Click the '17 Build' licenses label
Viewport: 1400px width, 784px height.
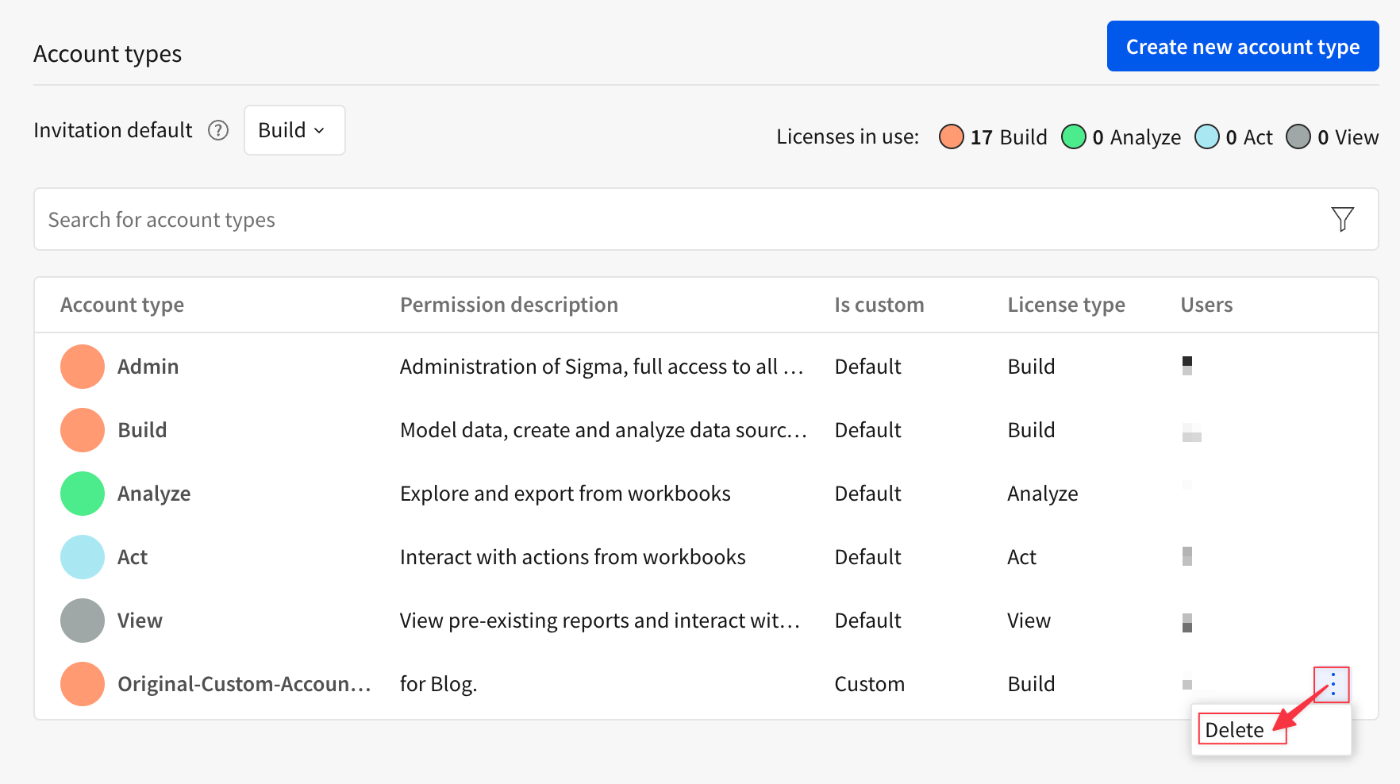click(x=1009, y=137)
